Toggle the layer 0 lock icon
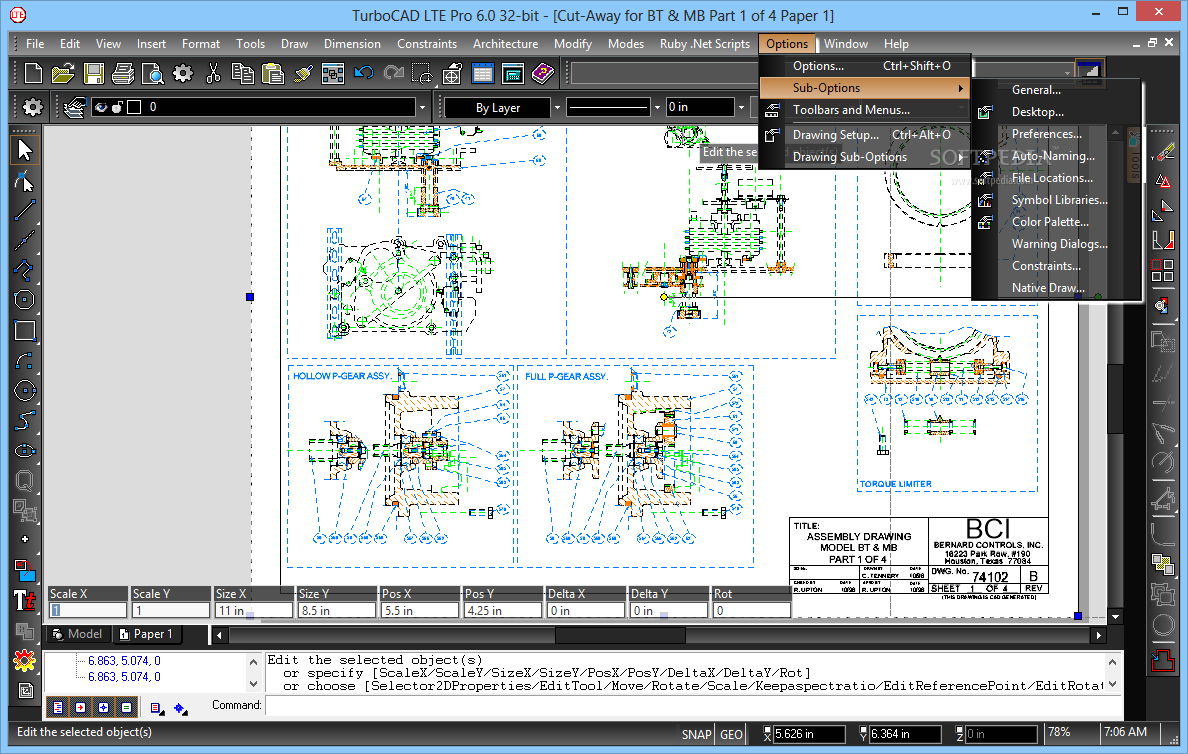The width and height of the screenshot is (1188, 754). point(117,107)
